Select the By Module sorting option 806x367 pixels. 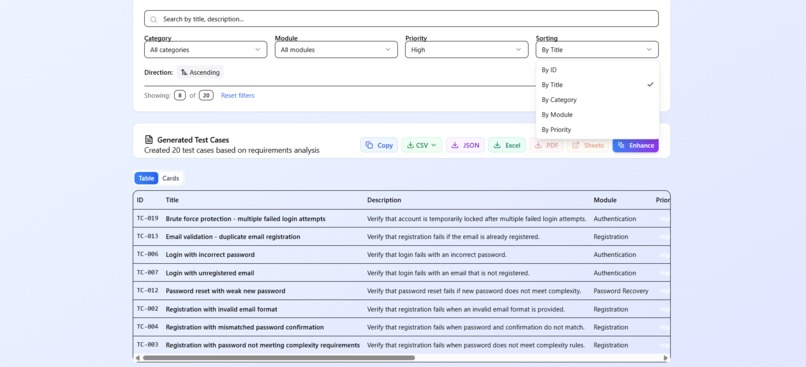pyautogui.click(x=597, y=115)
